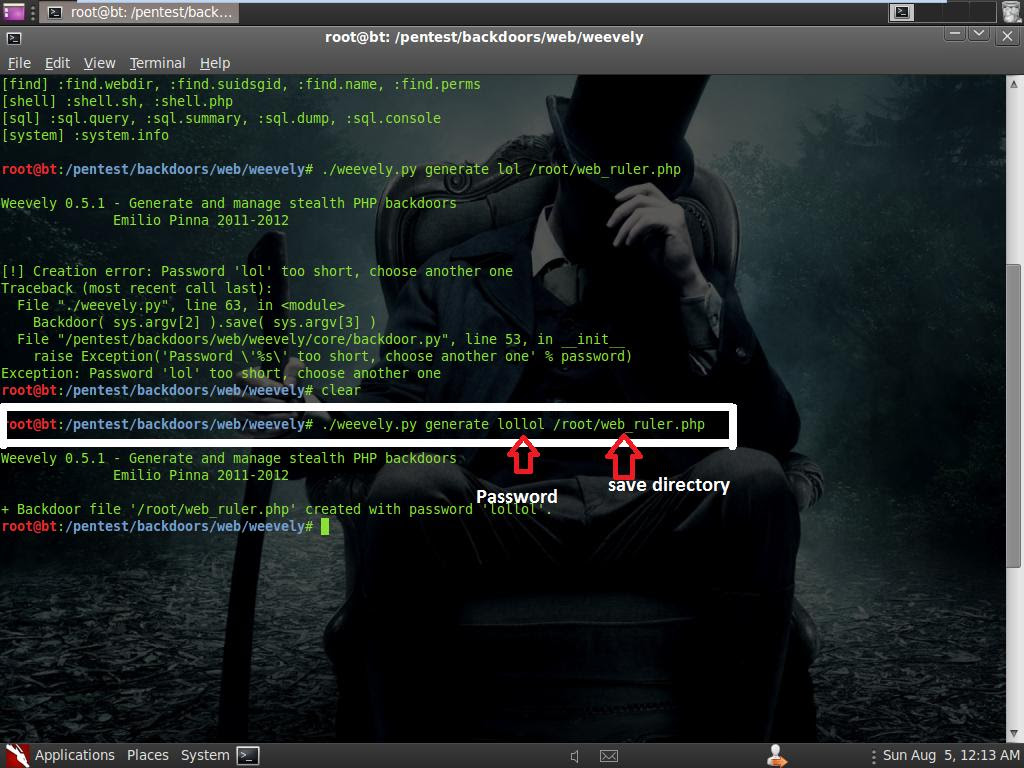Open the Terminal menu
The height and width of the screenshot is (768, 1024).
coord(157,63)
